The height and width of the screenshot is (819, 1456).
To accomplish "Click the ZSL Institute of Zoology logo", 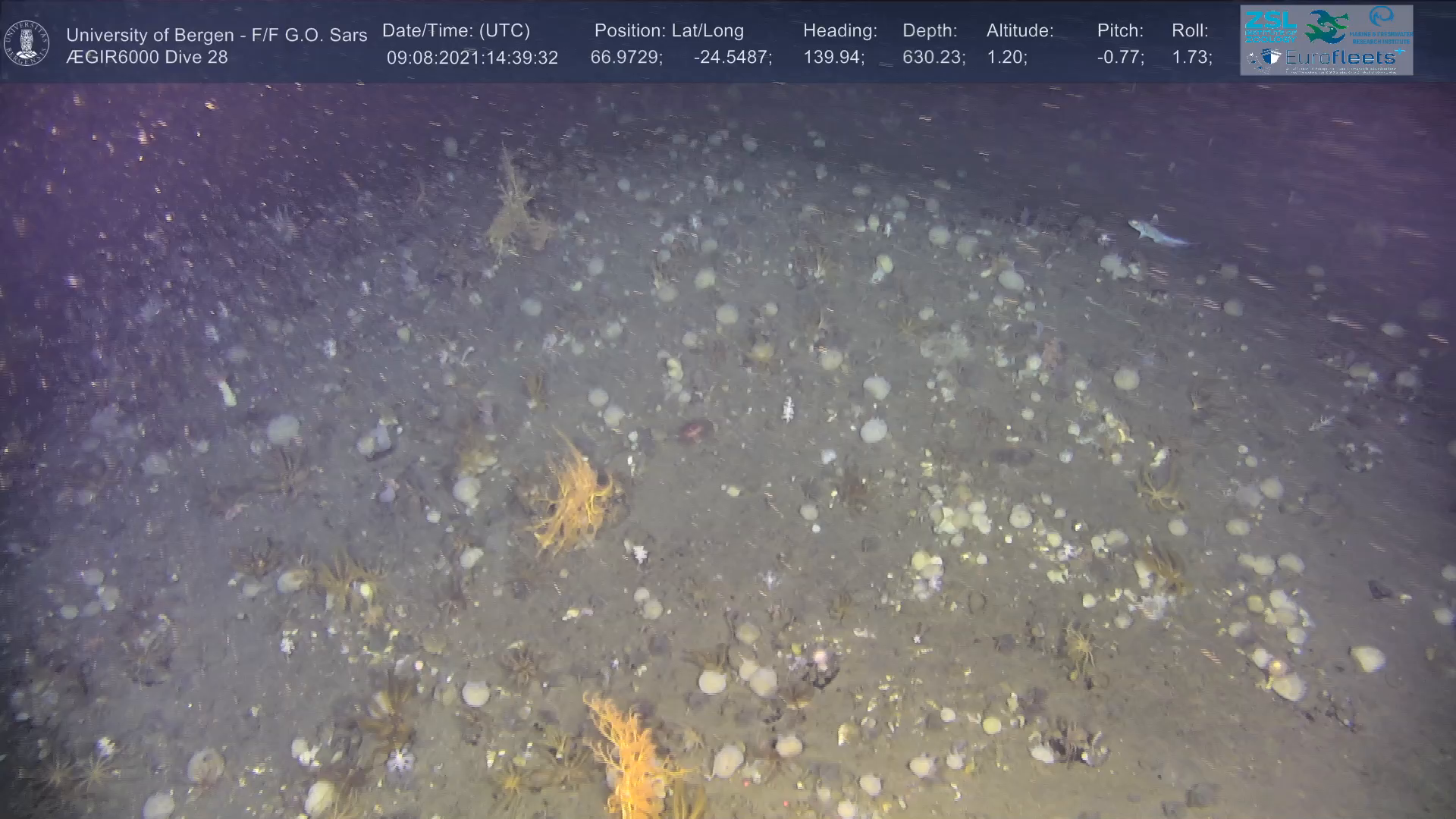I will [x=1270, y=25].
